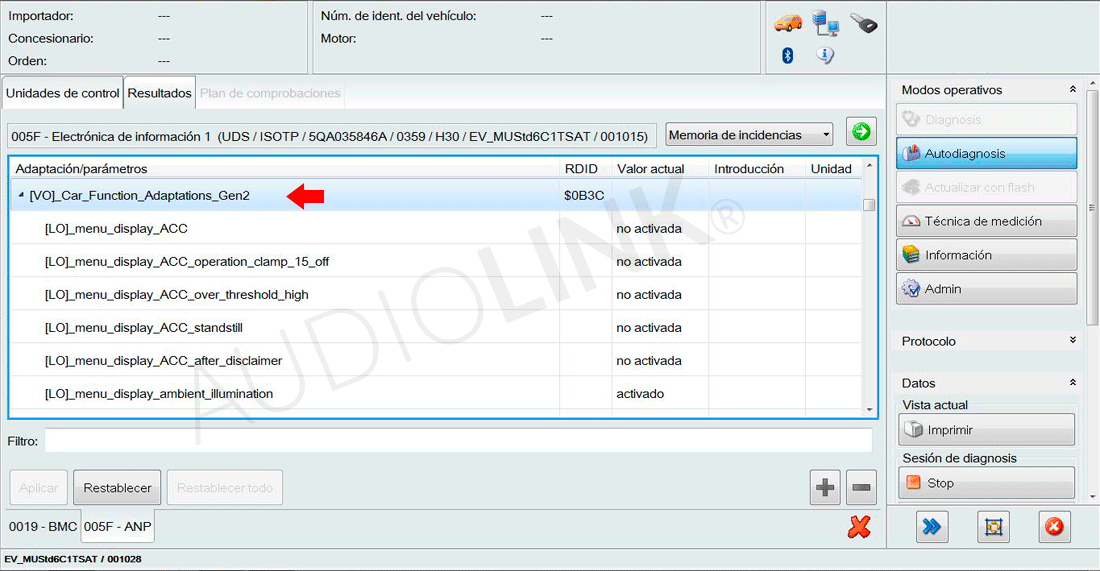Click the minus collapse-all button
The height and width of the screenshot is (571, 1100).
(x=861, y=488)
